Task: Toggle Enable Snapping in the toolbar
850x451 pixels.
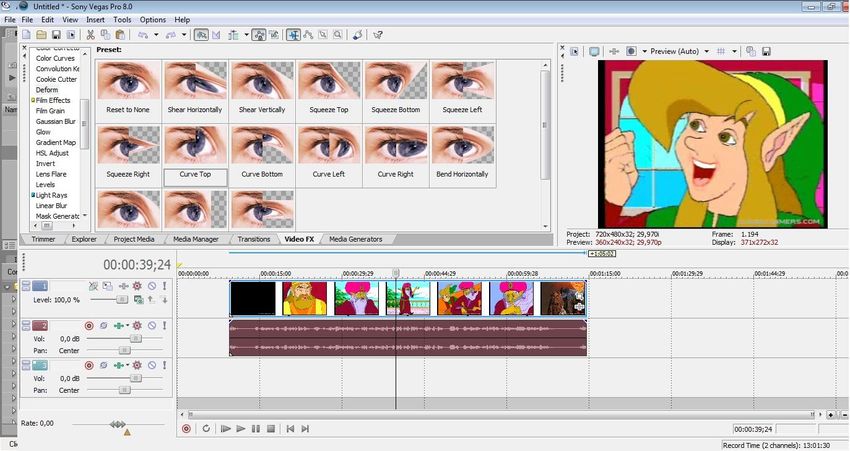Action: coord(201,35)
